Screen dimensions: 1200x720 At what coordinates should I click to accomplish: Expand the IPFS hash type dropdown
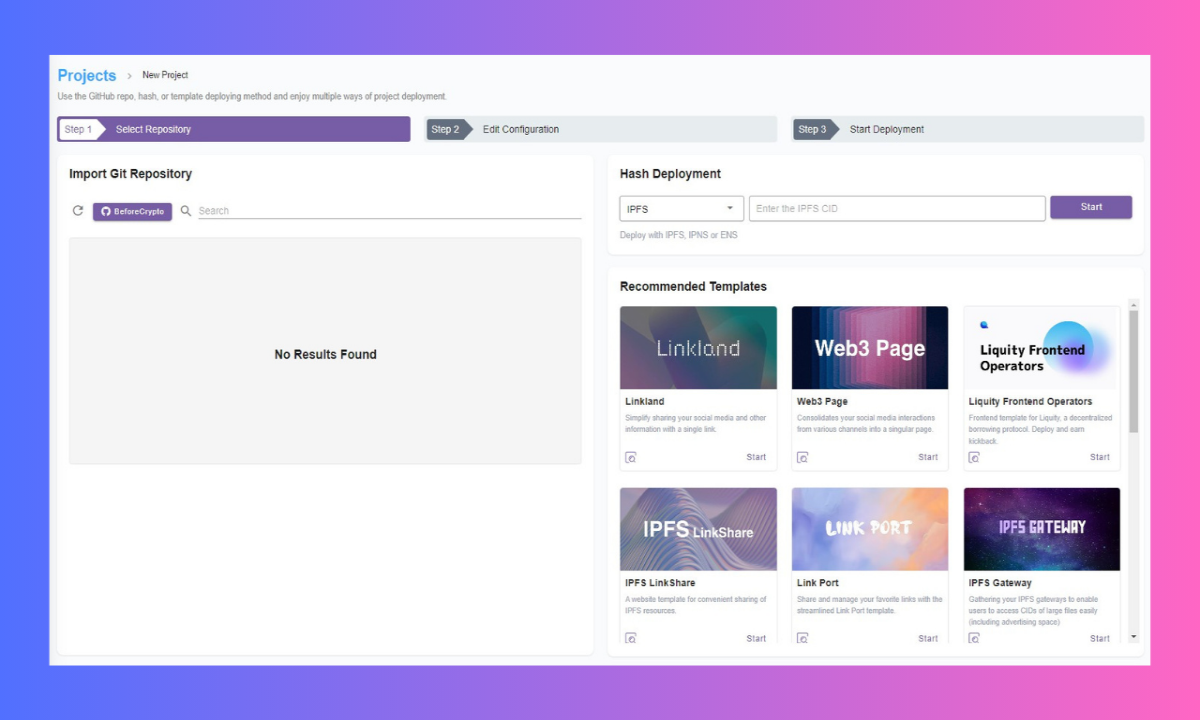pyautogui.click(x=681, y=208)
